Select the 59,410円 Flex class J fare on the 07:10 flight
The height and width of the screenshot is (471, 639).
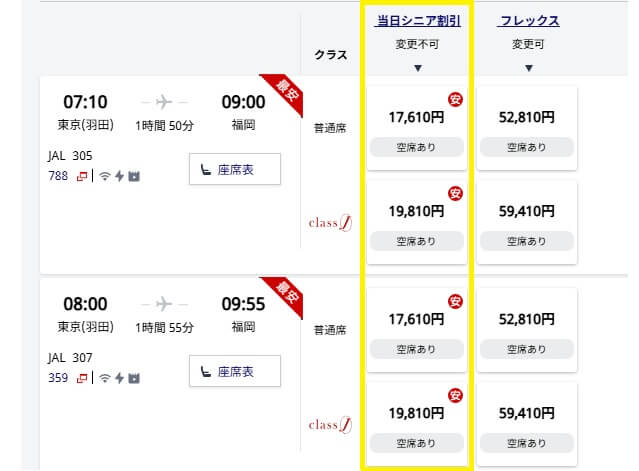point(527,222)
